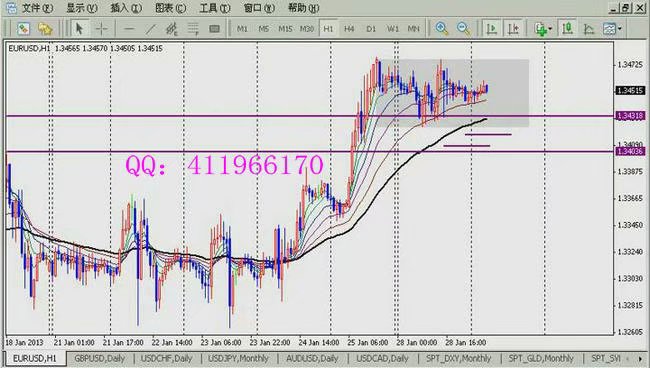The width and height of the screenshot is (650, 368).
Task: Click the 1.34318 purple price level label
Action: click(631, 116)
